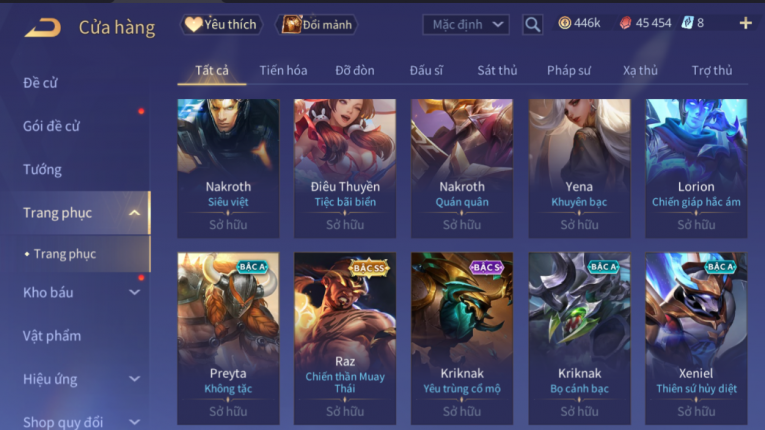
Task: Click the plus icon to add currency
Action: point(745,23)
